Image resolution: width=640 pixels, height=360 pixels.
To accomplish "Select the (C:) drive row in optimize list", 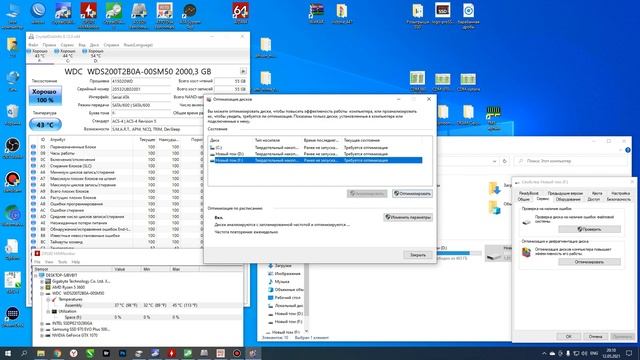I will point(316,147).
